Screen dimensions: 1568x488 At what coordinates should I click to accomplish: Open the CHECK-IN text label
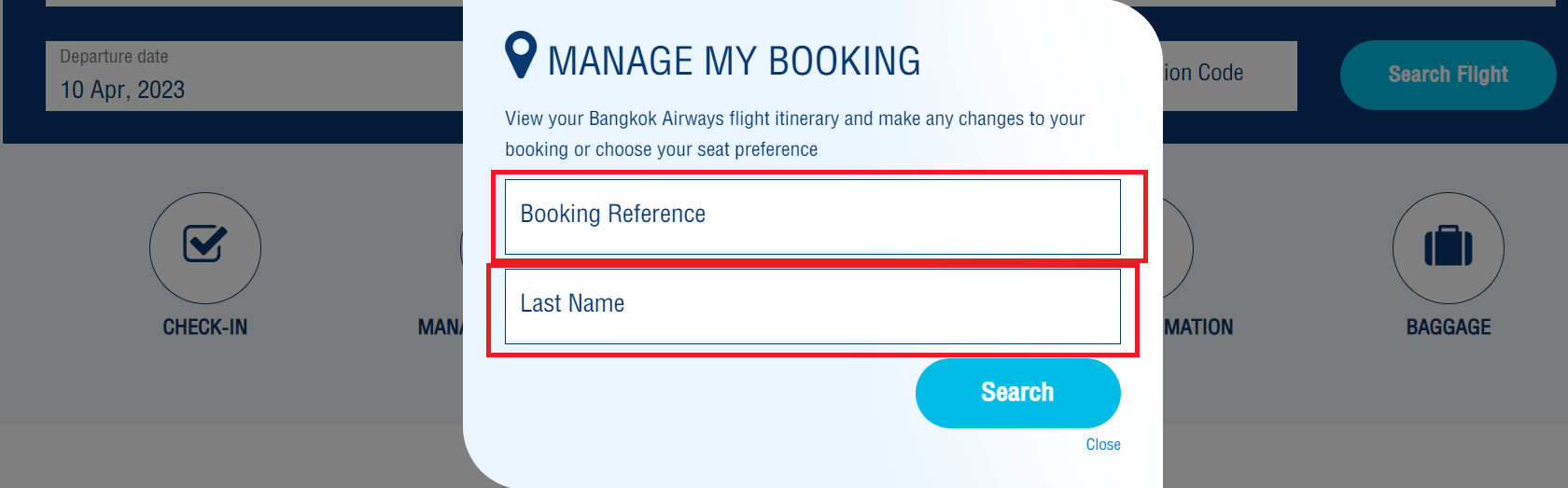click(205, 328)
